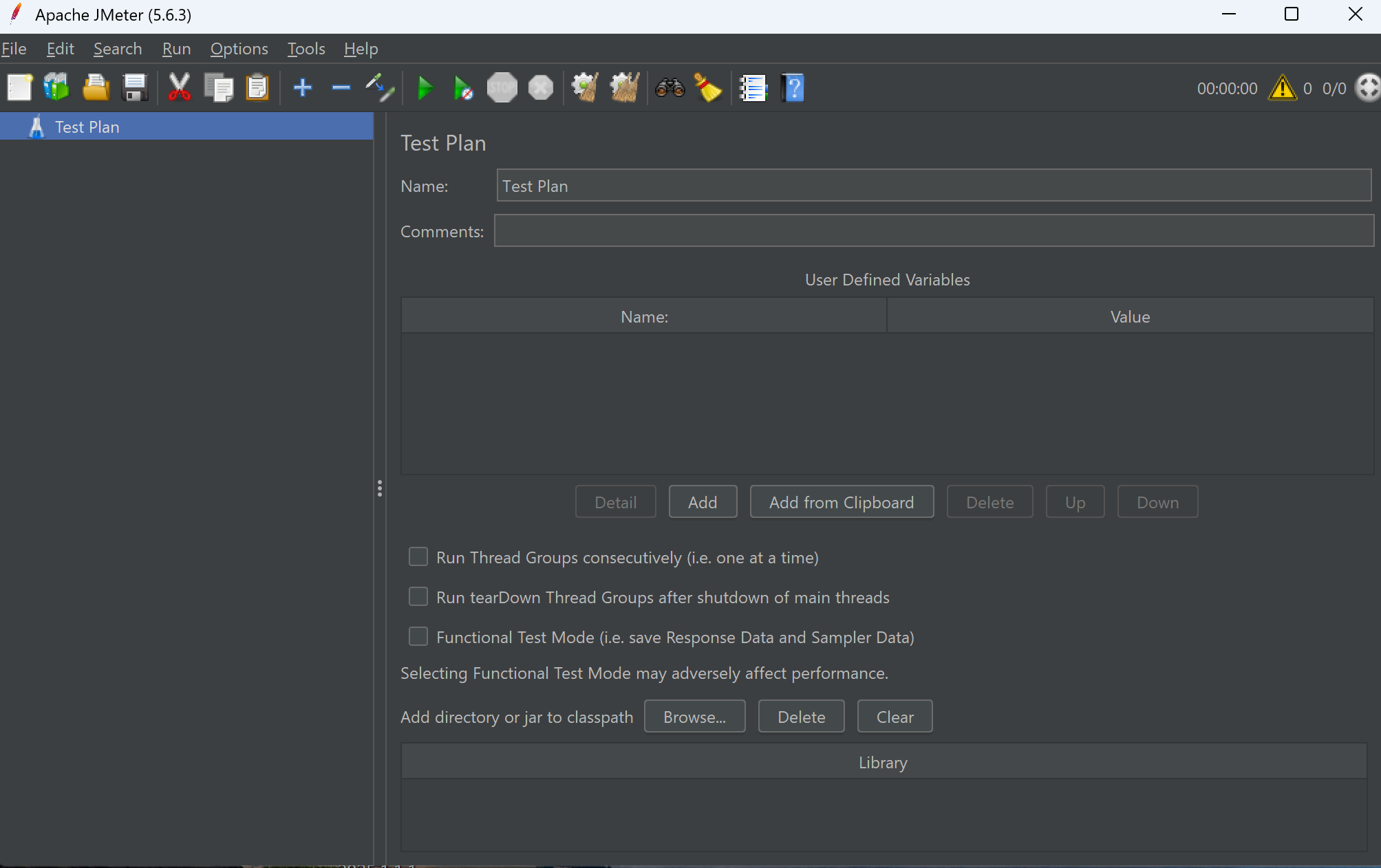Screen dimensions: 1381x868
Task: Click the Help question mark icon
Action: (793, 88)
